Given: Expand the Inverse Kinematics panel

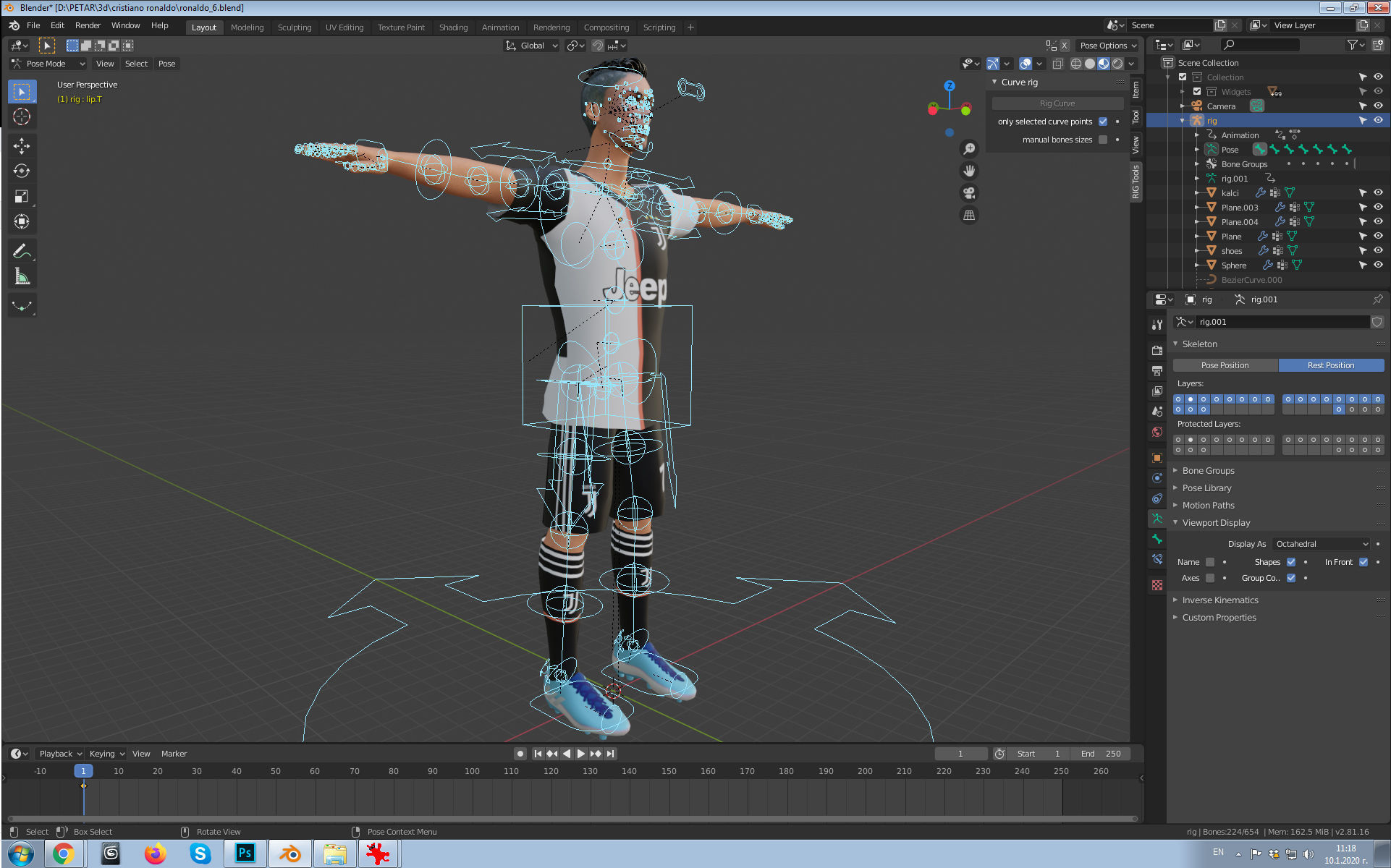Looking at the screenshot, I should (x=1220, y=600).
